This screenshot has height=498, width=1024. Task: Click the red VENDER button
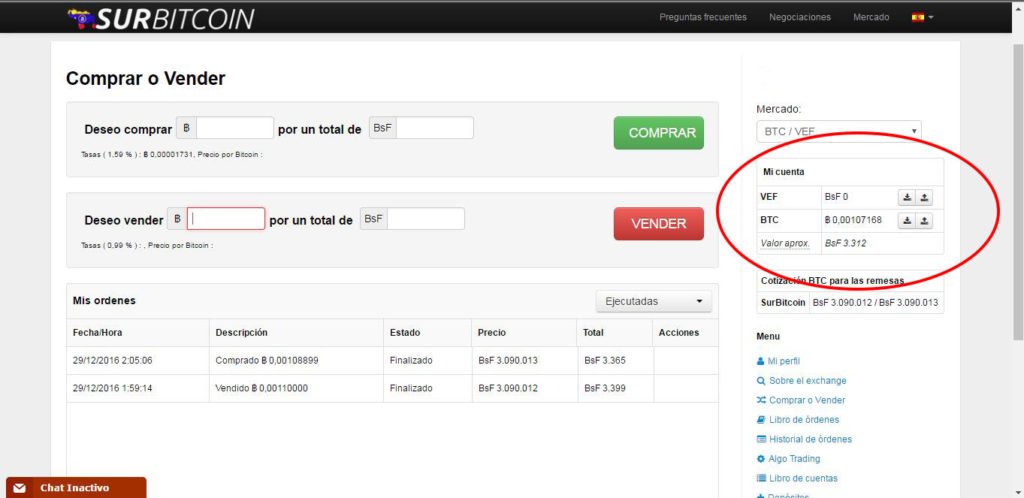click(659, 224)
